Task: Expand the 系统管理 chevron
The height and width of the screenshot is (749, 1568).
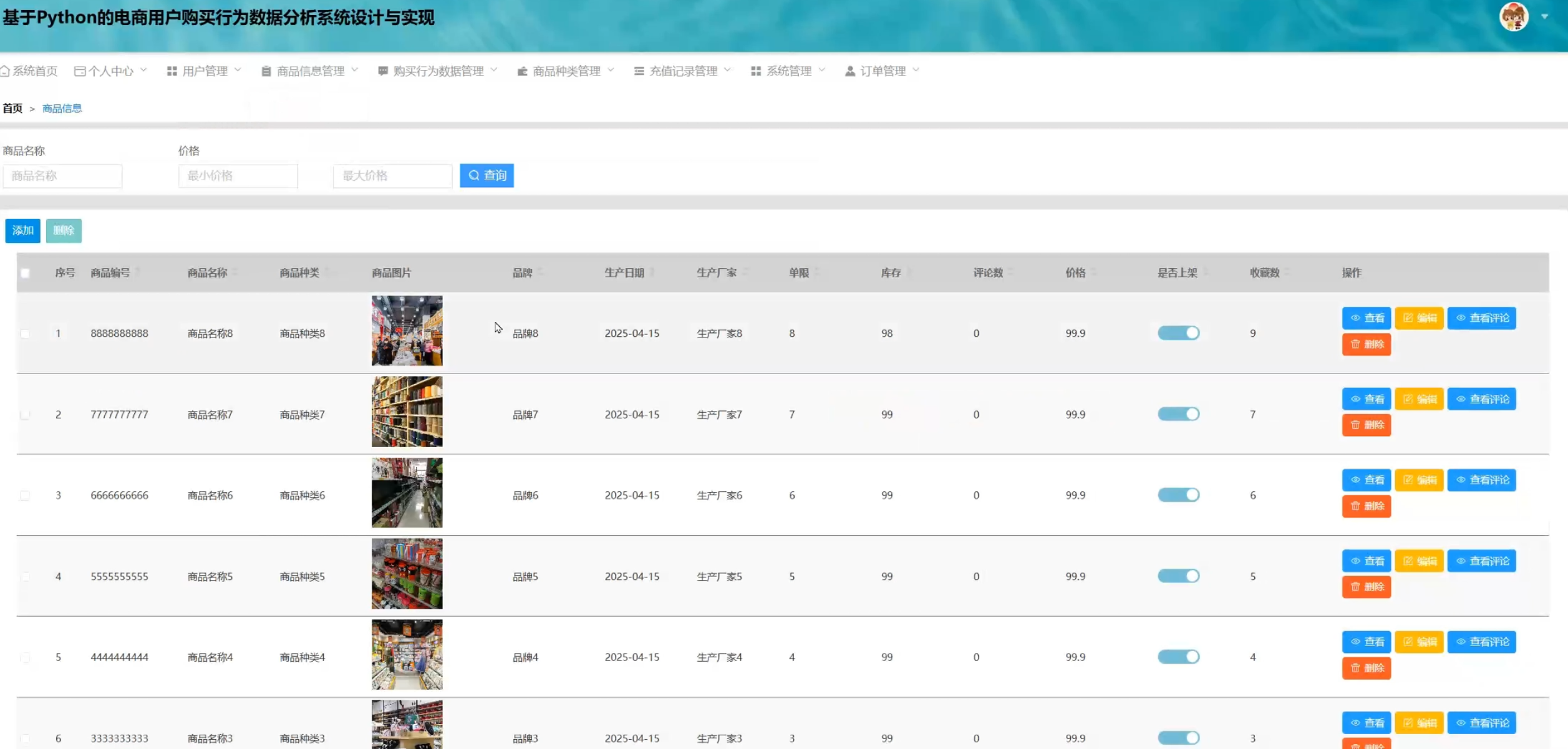Action: pos(821,70)
